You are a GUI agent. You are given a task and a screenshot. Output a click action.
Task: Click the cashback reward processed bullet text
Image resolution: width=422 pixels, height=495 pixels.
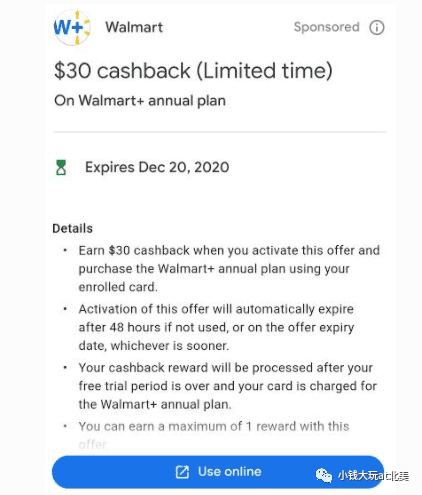click(228, 386)
